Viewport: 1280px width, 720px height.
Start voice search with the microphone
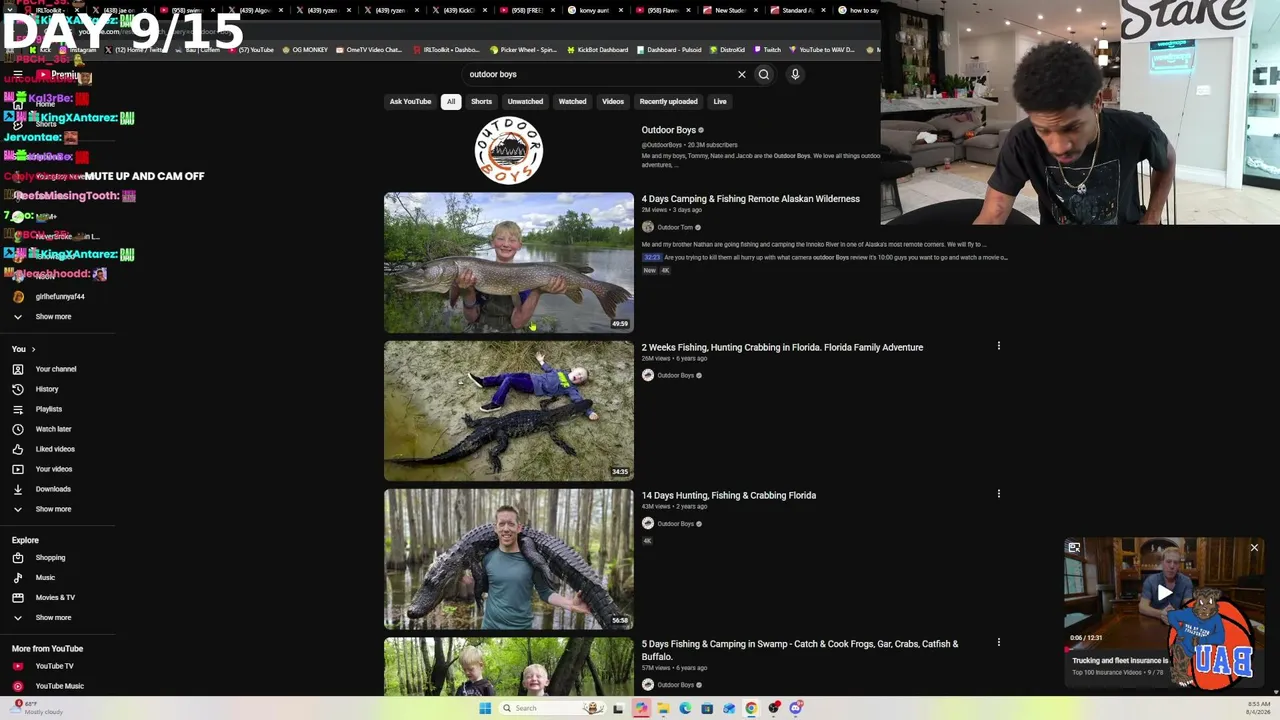click(795, 74)
